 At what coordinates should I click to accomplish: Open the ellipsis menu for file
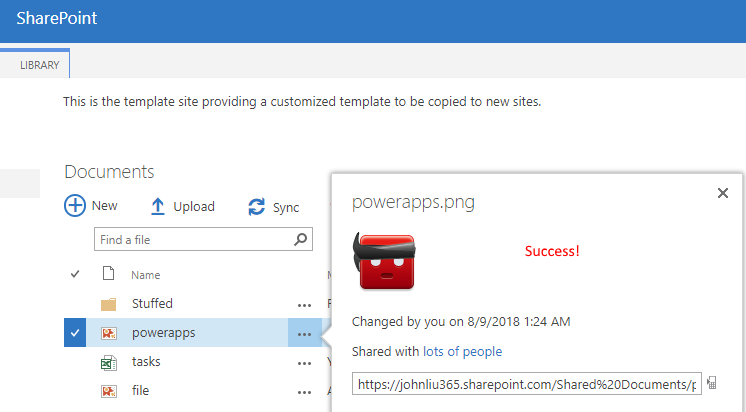(x=304, y=391)
